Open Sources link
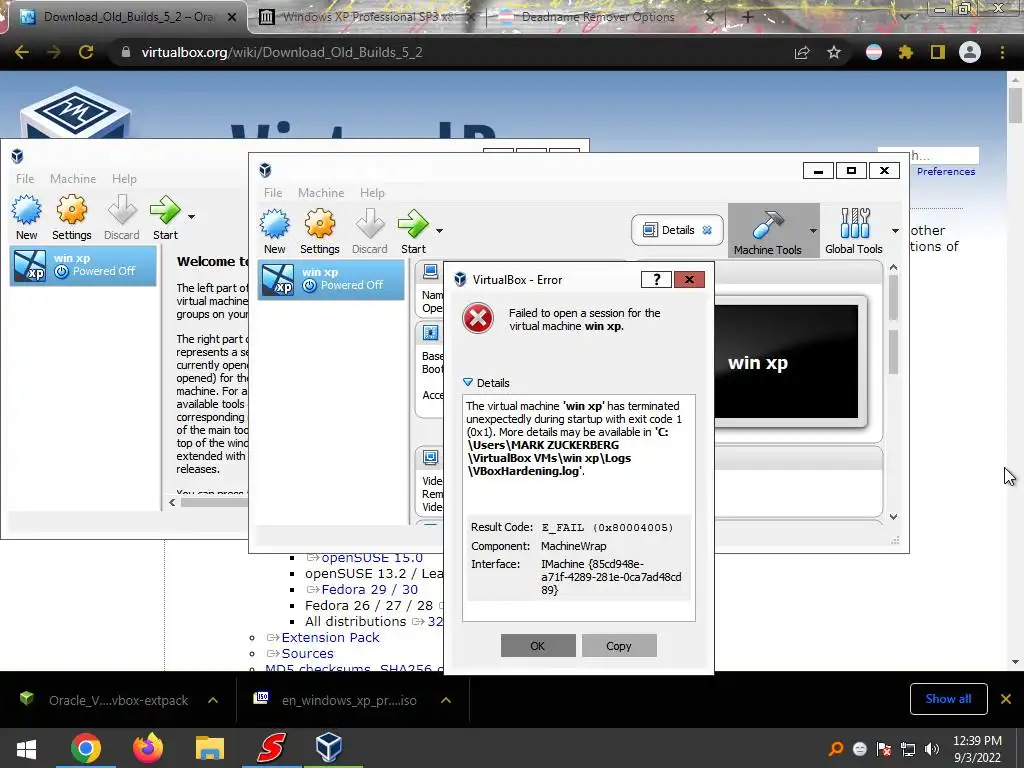The width and height of the screenshot is (1024, 768). 307,653
